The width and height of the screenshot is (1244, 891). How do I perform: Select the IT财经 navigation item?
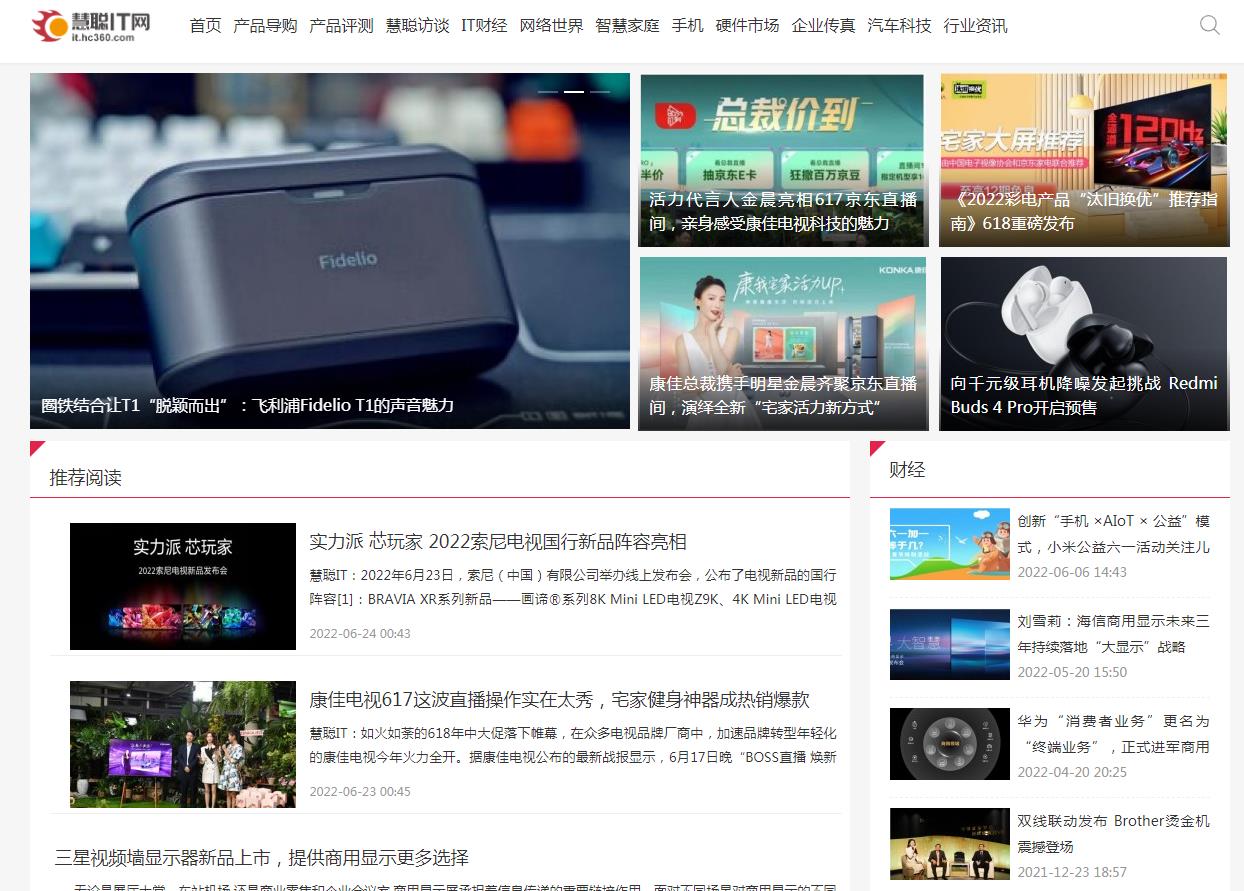[484, 26]
